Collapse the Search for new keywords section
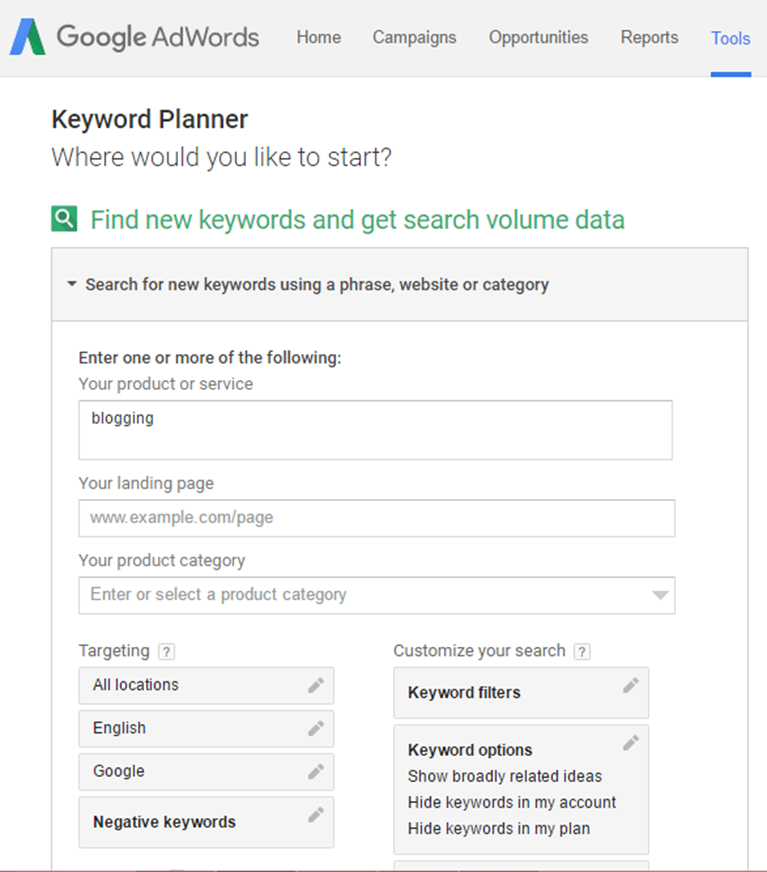Image resolution: width=767 pixels, height=872 pixels. pos(72,284)
